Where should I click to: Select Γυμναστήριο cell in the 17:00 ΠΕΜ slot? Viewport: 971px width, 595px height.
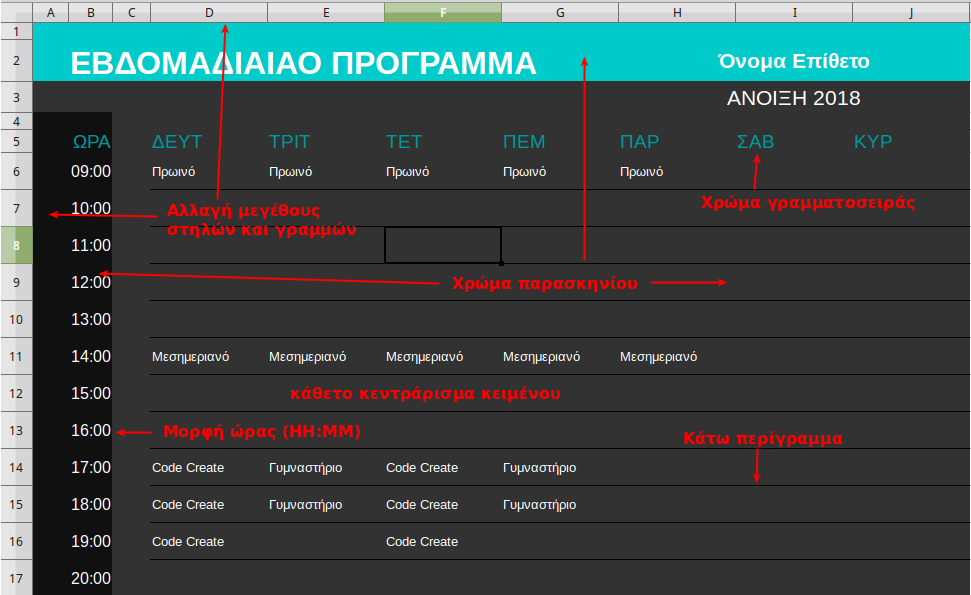pos(539,467)
